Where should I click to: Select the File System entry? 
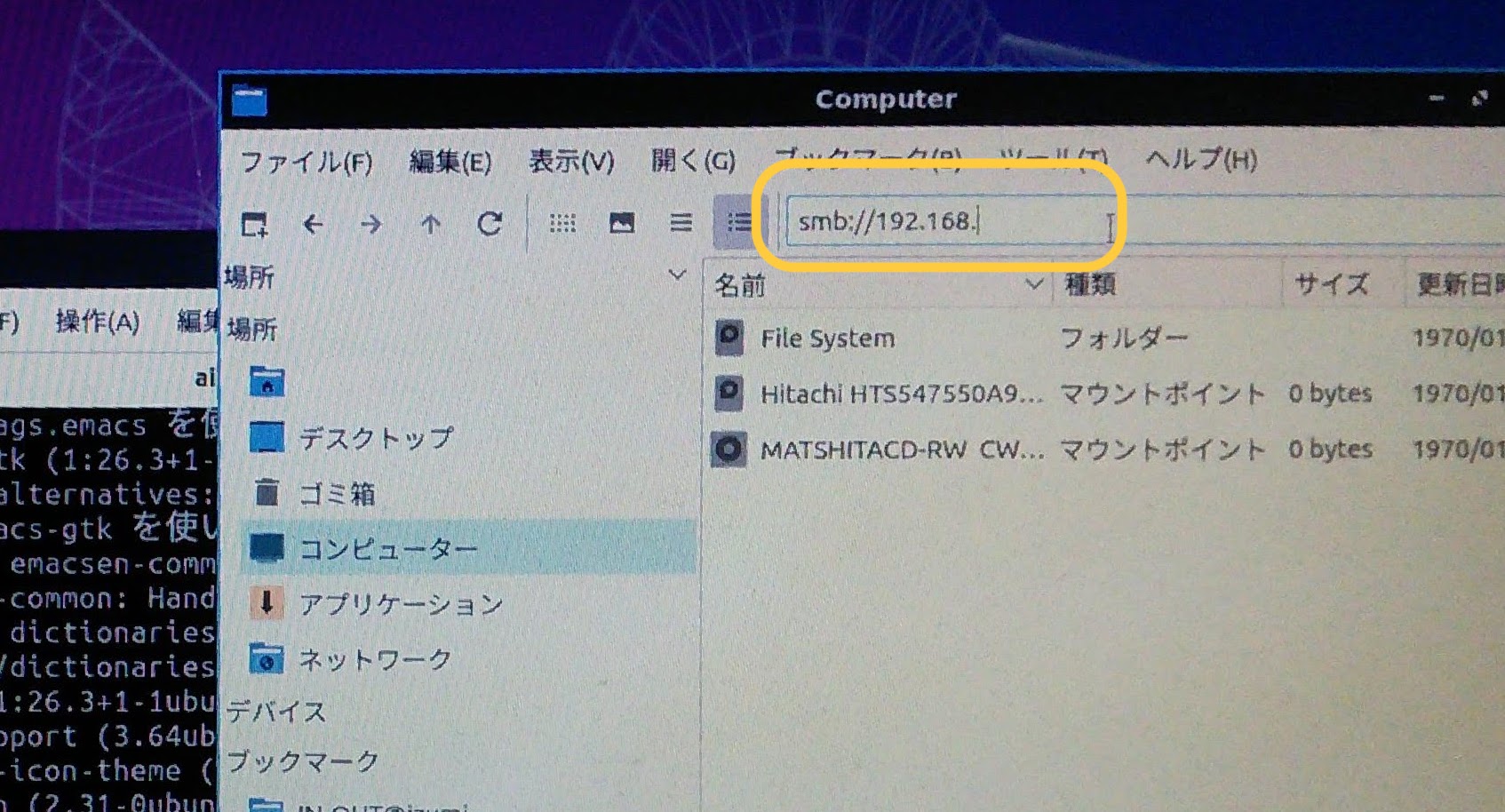827,338
